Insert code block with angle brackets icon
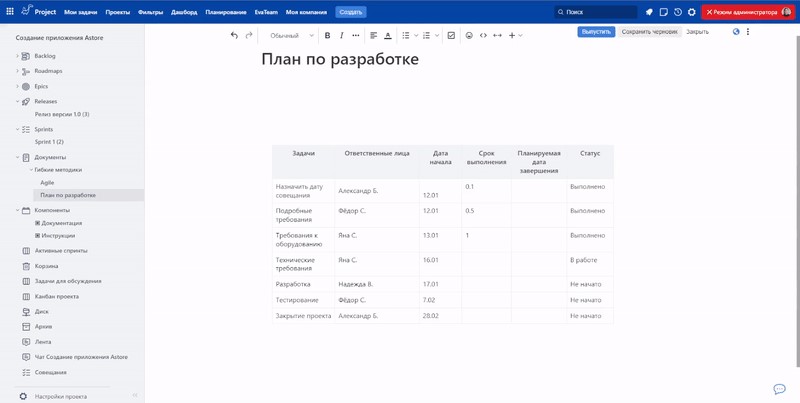The image size is (800, 403). point(483,35)
